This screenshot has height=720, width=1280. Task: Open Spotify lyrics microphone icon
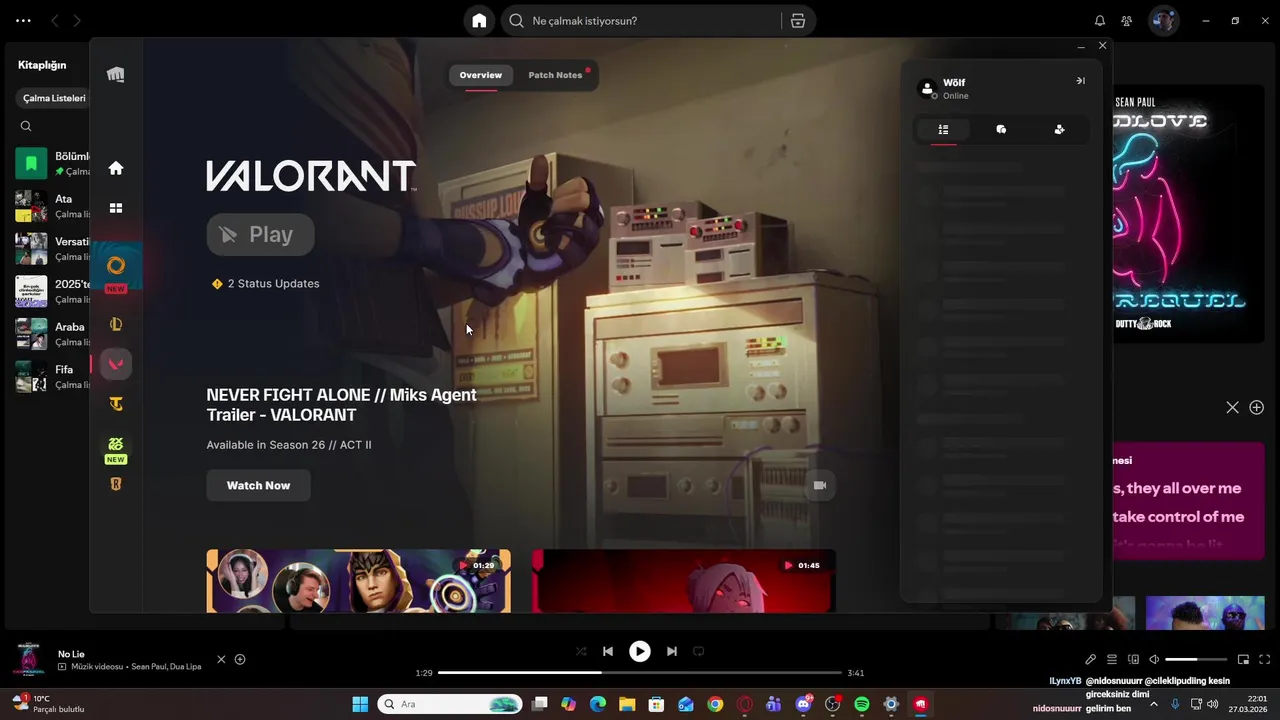point(1091,659)
